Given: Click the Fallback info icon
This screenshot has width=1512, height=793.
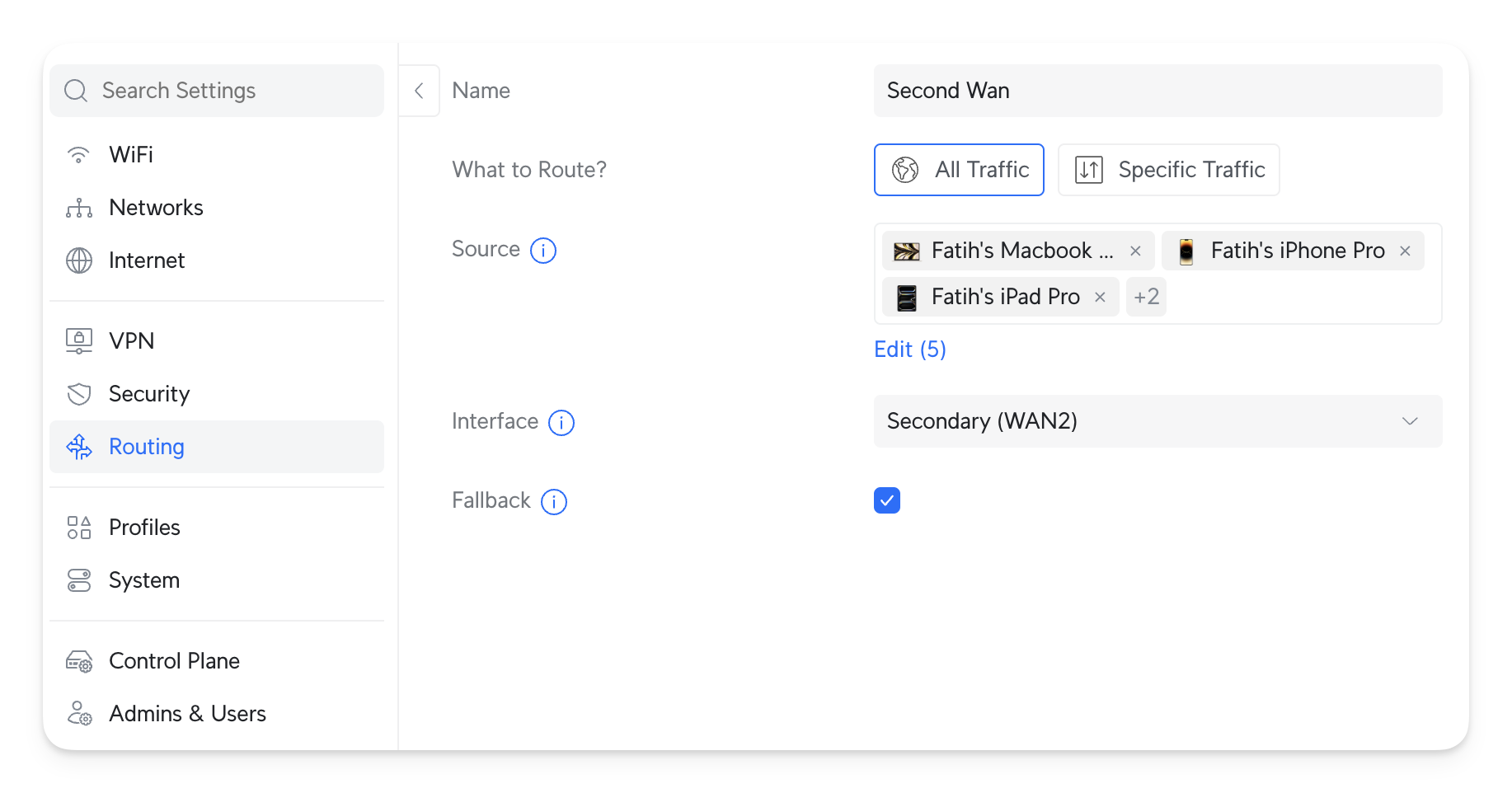Looking at the screenshot, I should (x=553, y=502).
